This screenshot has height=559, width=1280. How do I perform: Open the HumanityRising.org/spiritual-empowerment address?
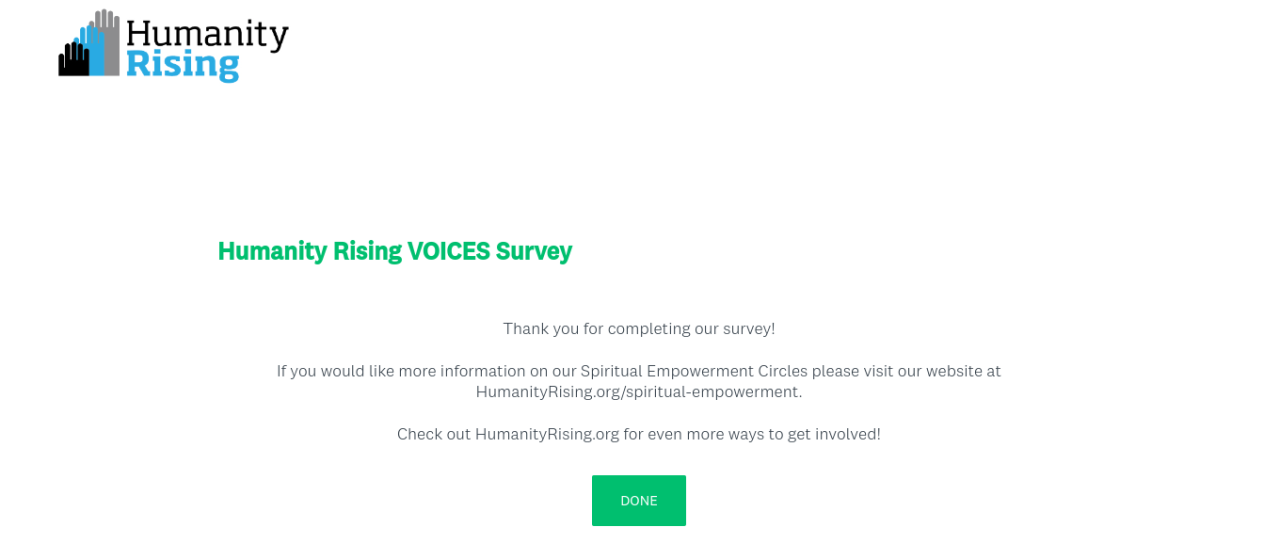[638, 392]
